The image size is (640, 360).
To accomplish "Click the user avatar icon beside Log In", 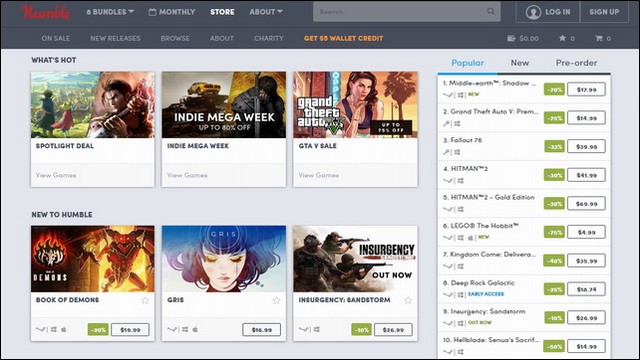I will click(533, 12).
